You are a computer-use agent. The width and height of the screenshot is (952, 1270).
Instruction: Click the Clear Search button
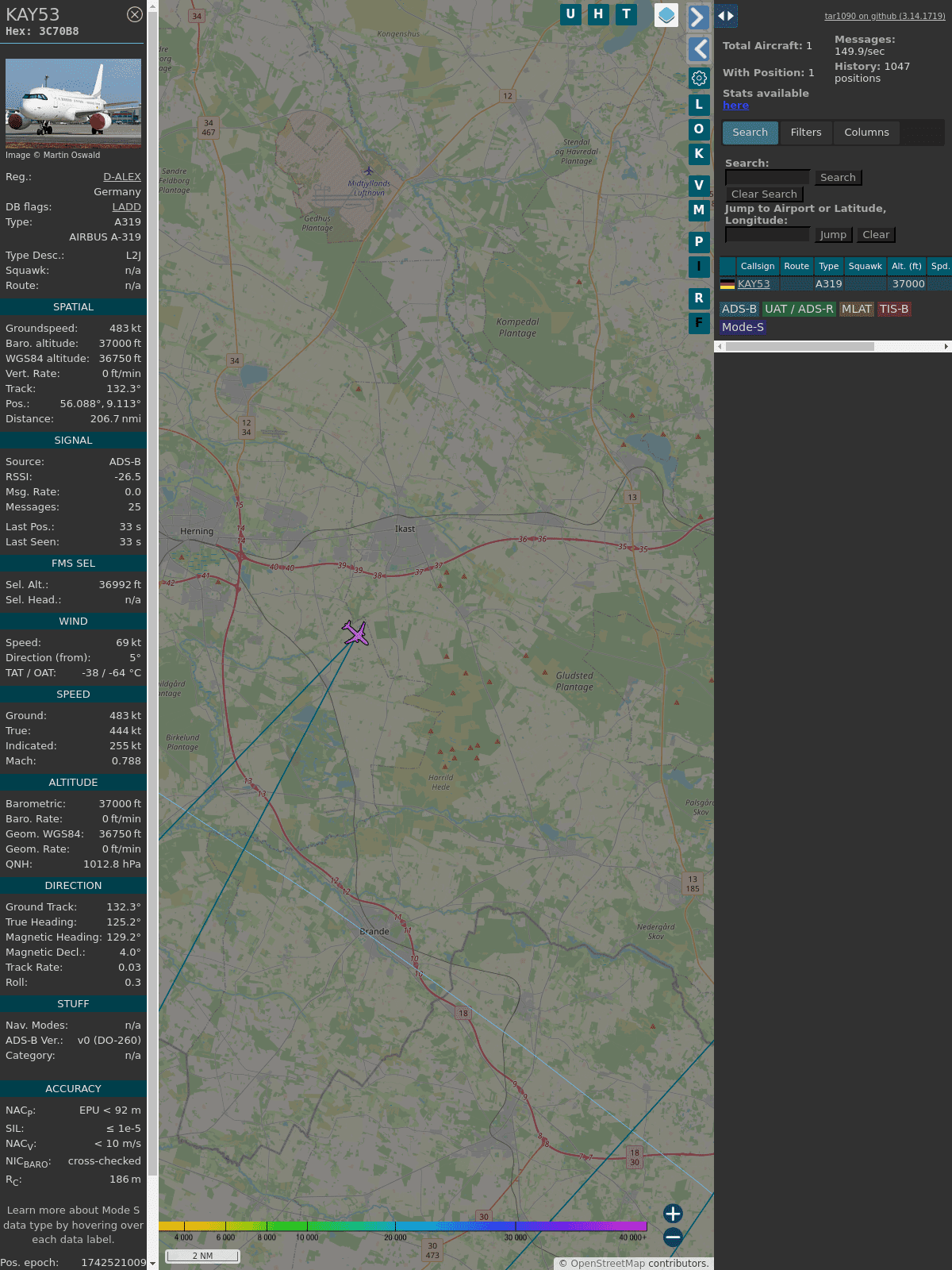[764, 194]
